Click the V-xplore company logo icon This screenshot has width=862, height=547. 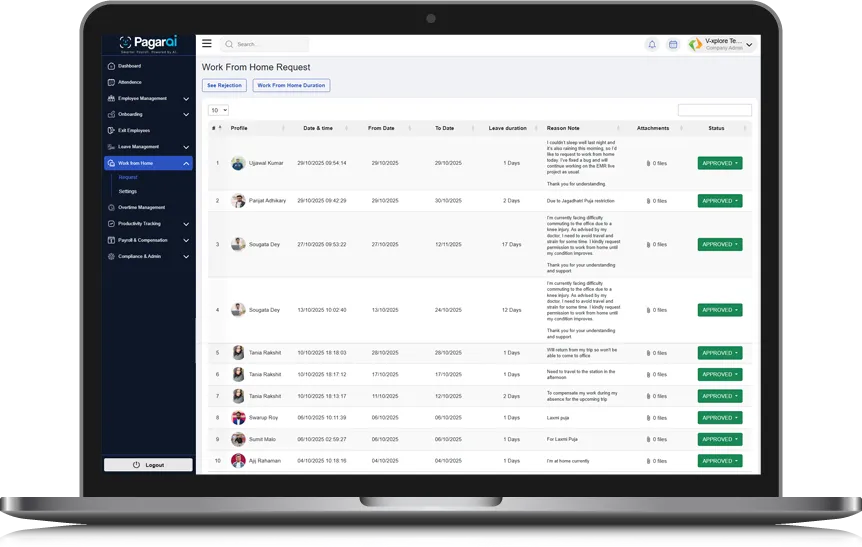(695, 44)
